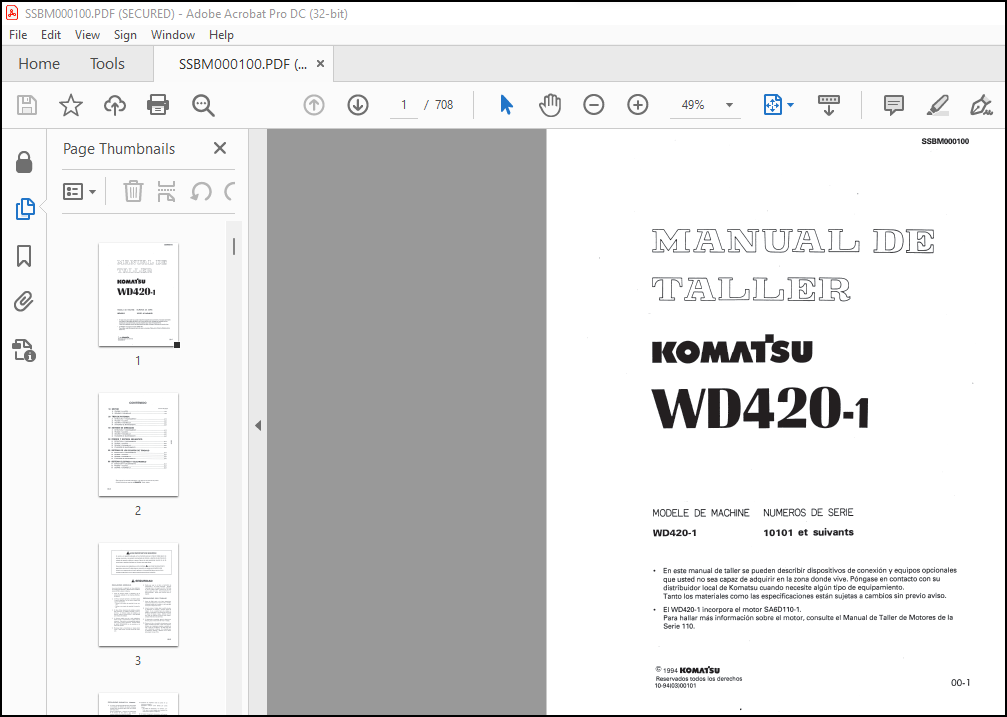Click the 49% zoom value field
Viewport: 1007px width, 717px height.
[x=693, y=105]
